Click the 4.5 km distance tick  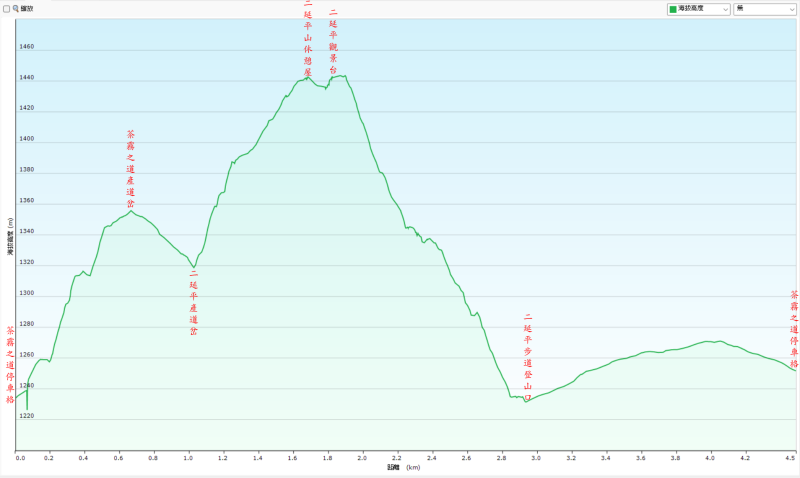tap(790, 458)
